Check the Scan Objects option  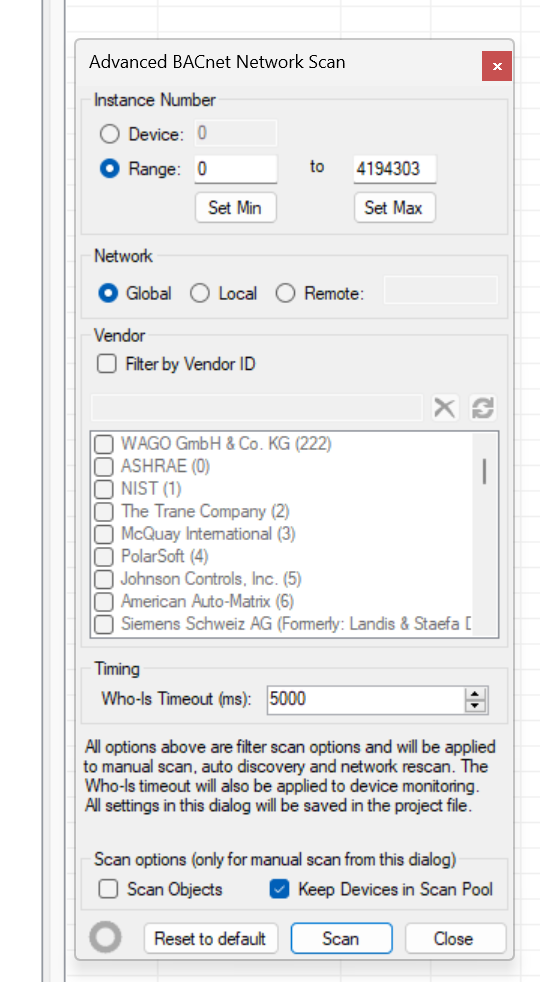(108, 889)
